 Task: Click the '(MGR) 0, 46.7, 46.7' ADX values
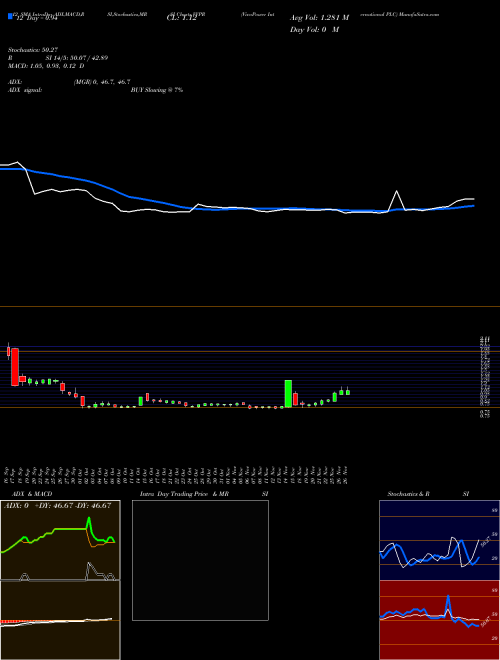[x=102, y=82]
